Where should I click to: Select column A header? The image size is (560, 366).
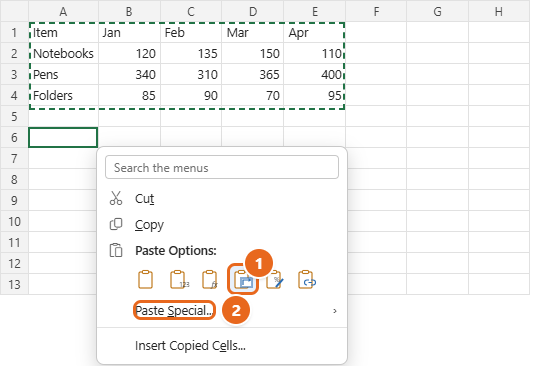tap(63, 11)
